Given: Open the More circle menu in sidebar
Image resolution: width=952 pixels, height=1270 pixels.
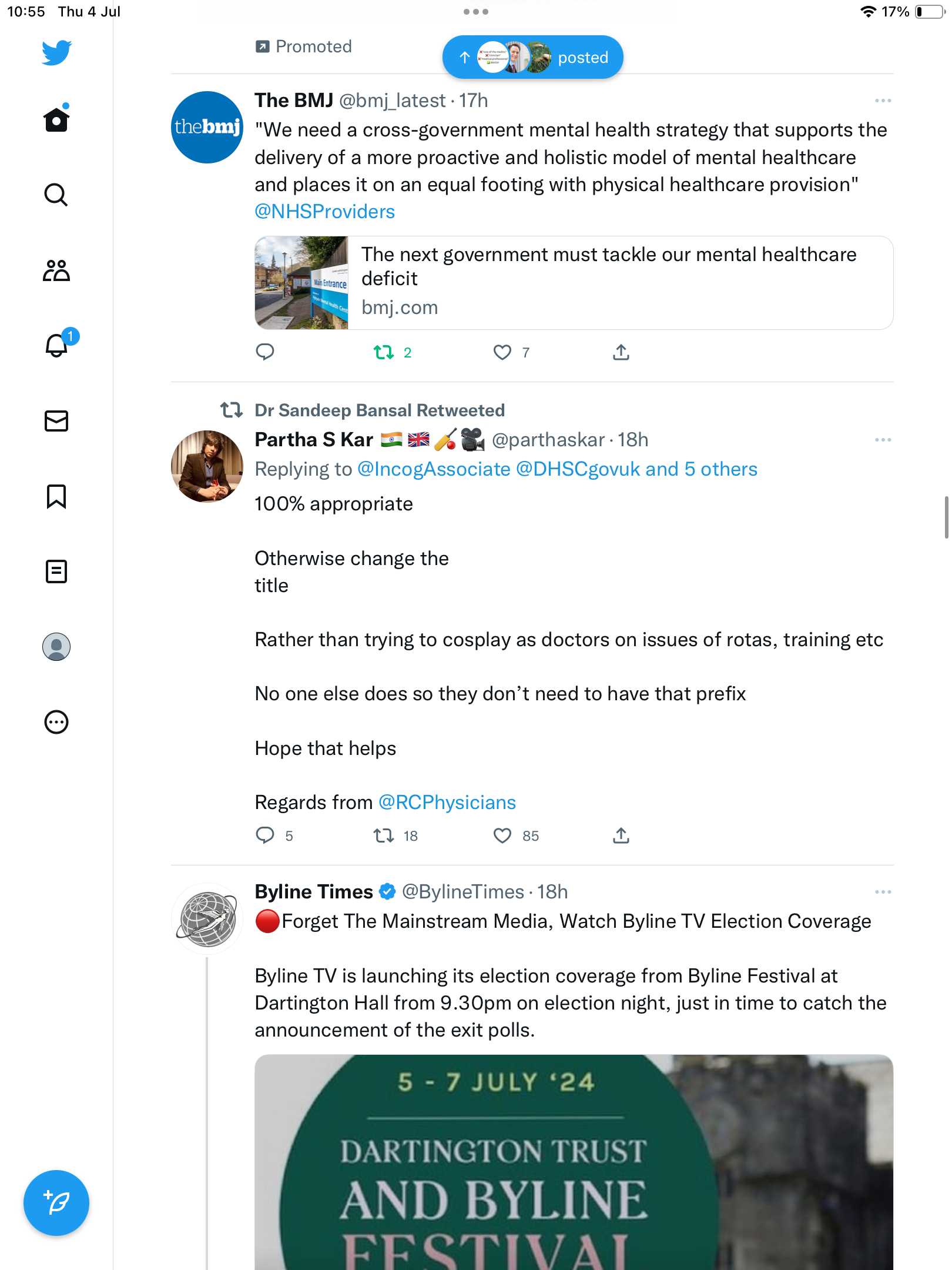Looking at the screenshot, I should pyautogui.click(x=56, y=722).
